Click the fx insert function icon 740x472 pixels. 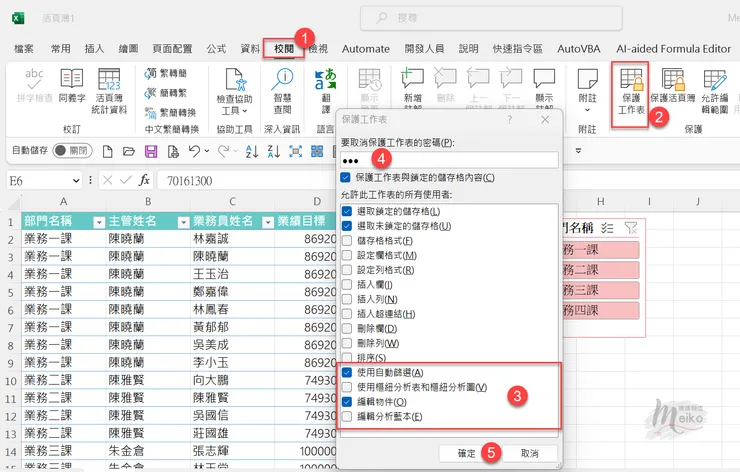(144, 180)
